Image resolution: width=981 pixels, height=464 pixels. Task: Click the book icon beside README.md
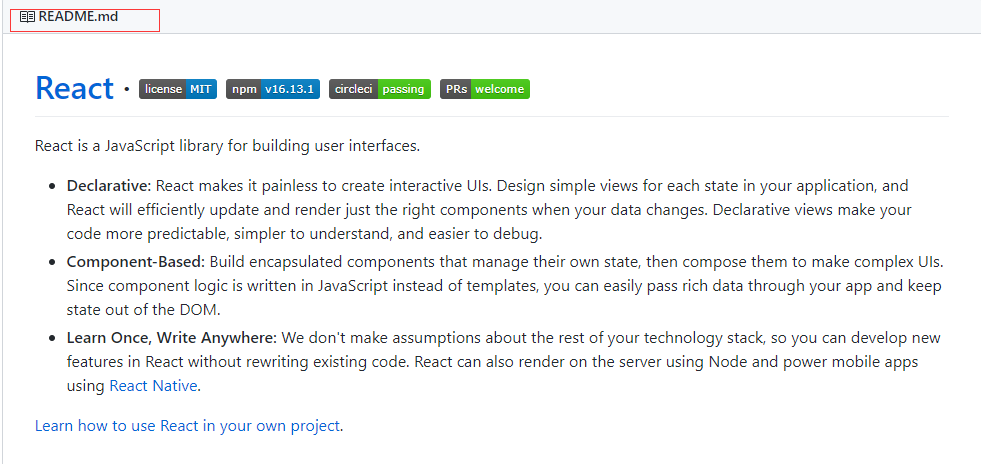coord(27,17)
